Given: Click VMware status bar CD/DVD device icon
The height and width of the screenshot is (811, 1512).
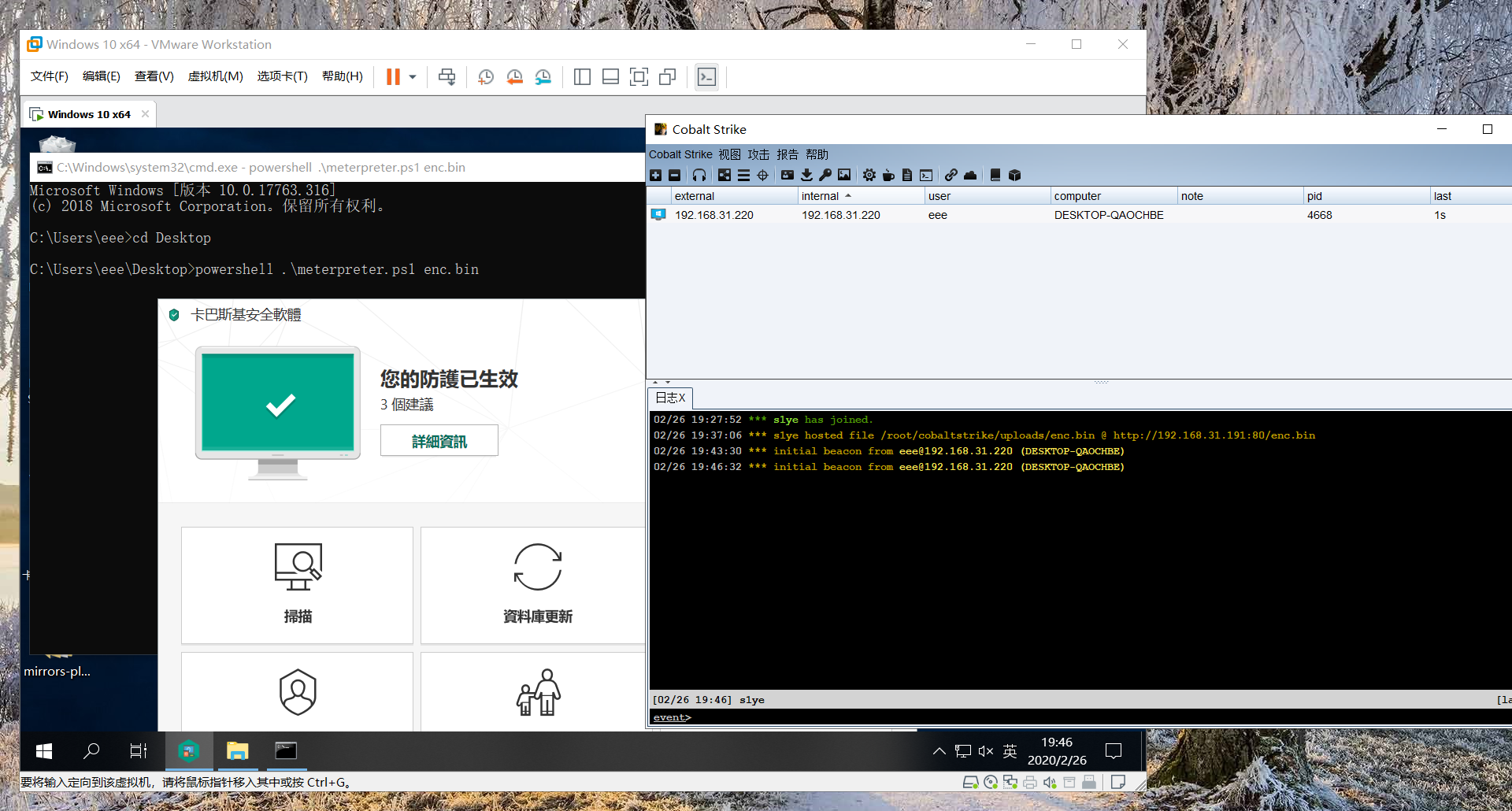Looking at the screenshot, I should [991, 782].
